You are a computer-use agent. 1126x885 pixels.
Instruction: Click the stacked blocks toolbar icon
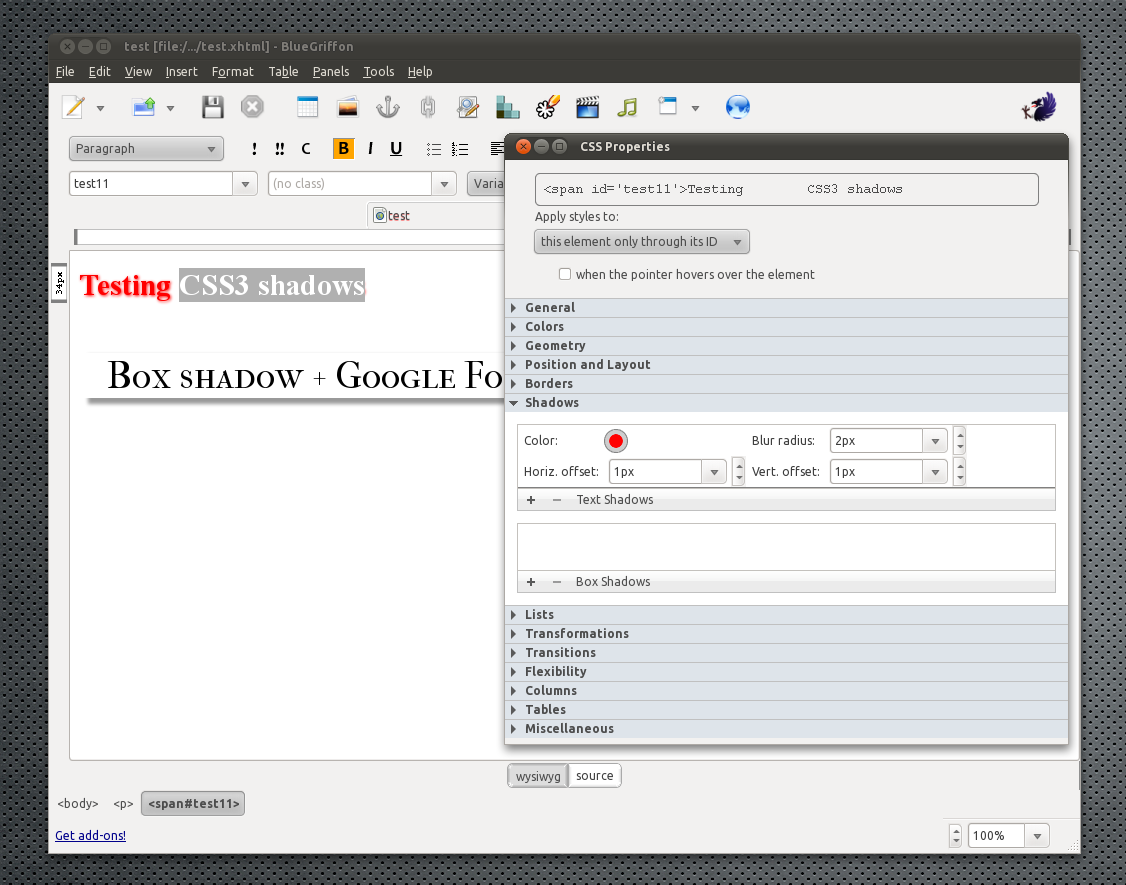pos(508,107)
